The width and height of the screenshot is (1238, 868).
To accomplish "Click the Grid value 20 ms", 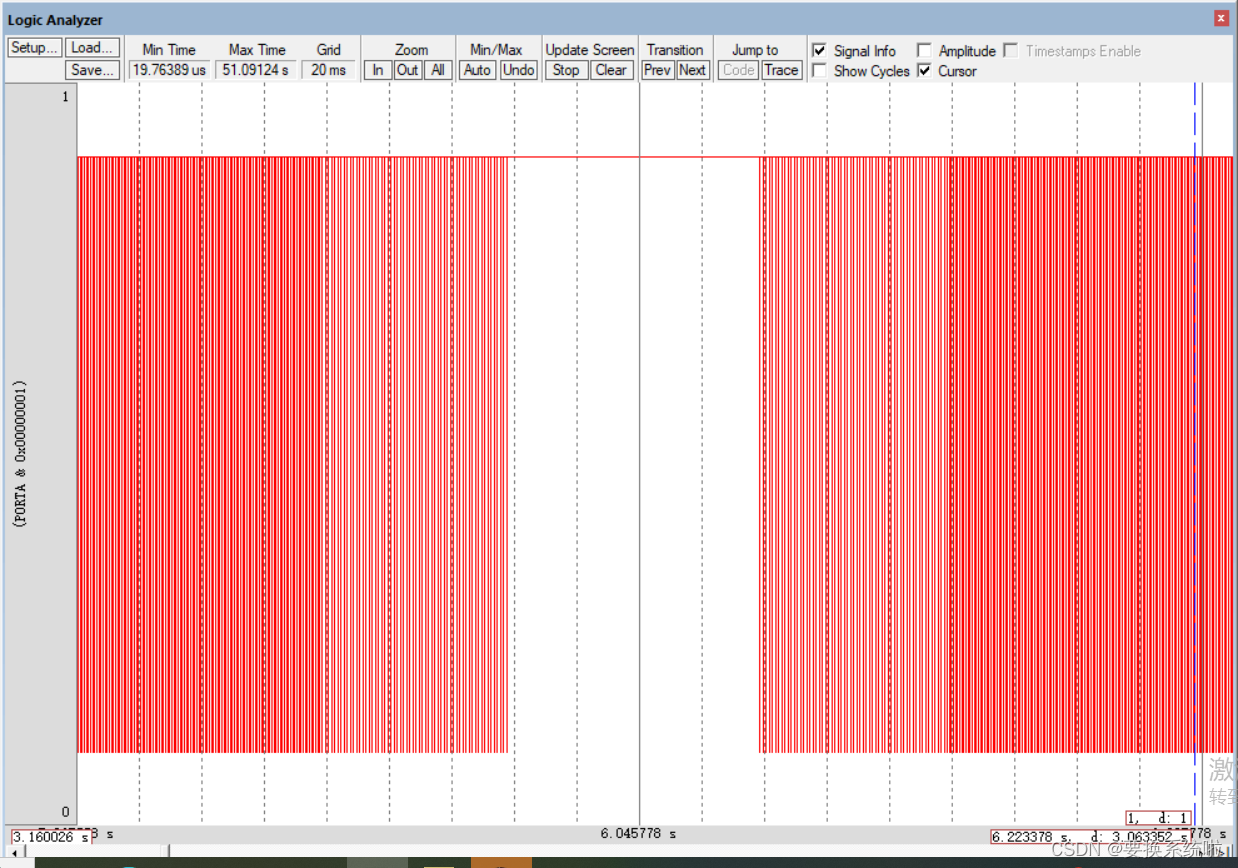I will [329, 70].
